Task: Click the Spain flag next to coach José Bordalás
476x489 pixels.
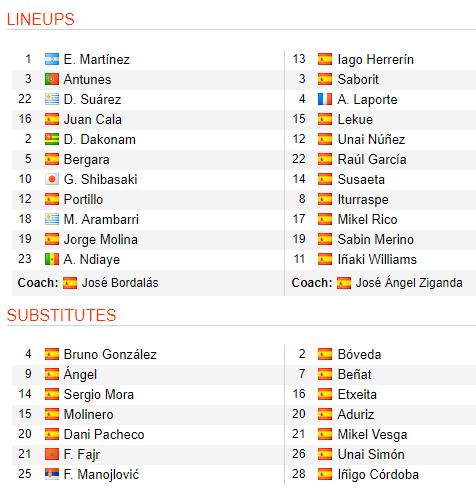Action: point(70,283)
